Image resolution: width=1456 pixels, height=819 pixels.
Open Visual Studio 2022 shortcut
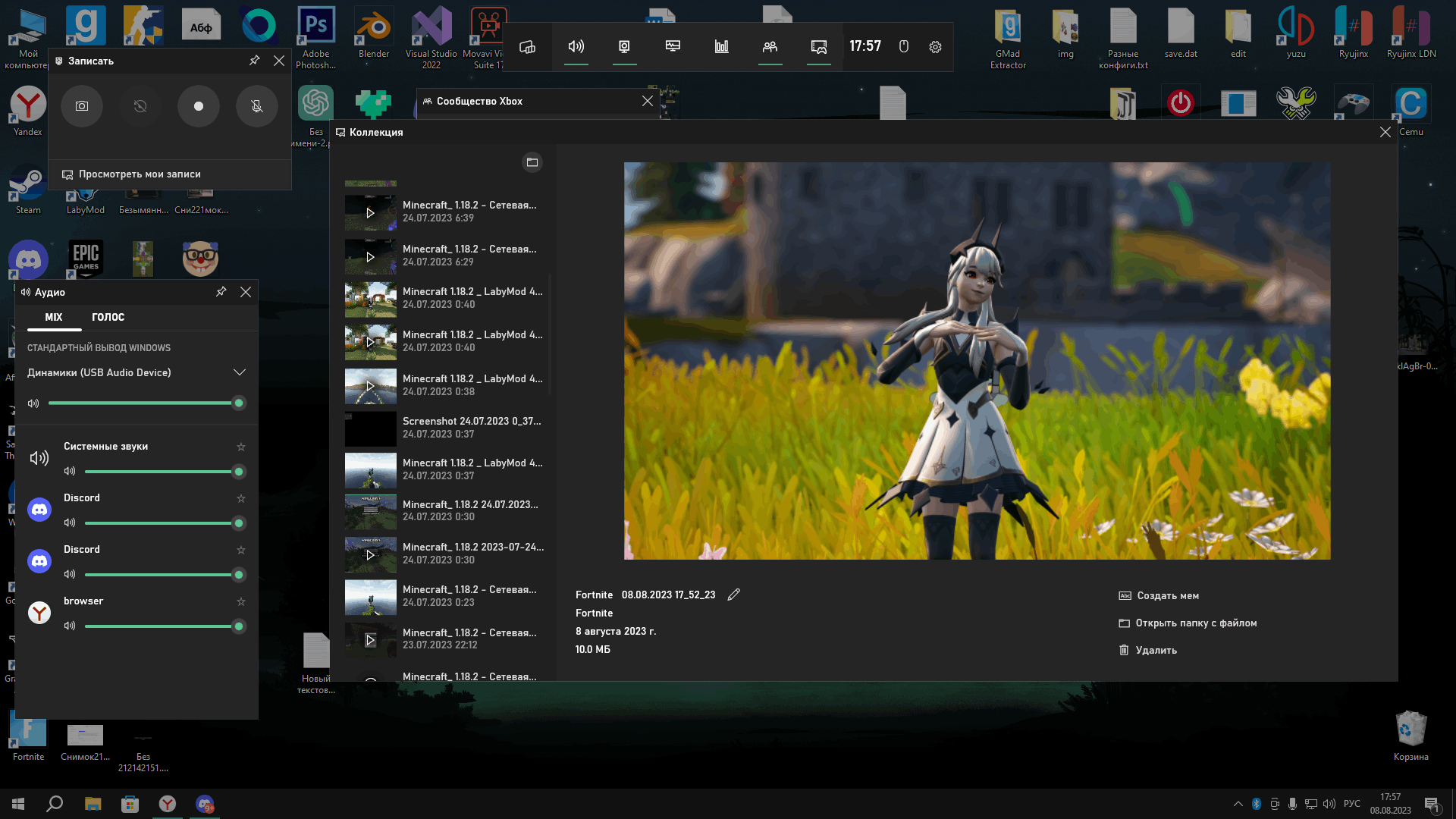pyautogui.click(x=431, y=38)
